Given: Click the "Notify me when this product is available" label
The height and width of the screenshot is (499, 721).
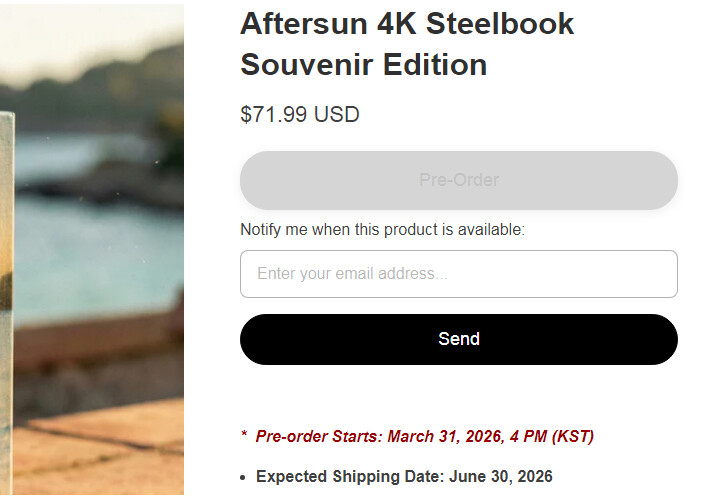Looking at the screenshot, I should pyautogui.click(x=382, y=230).
